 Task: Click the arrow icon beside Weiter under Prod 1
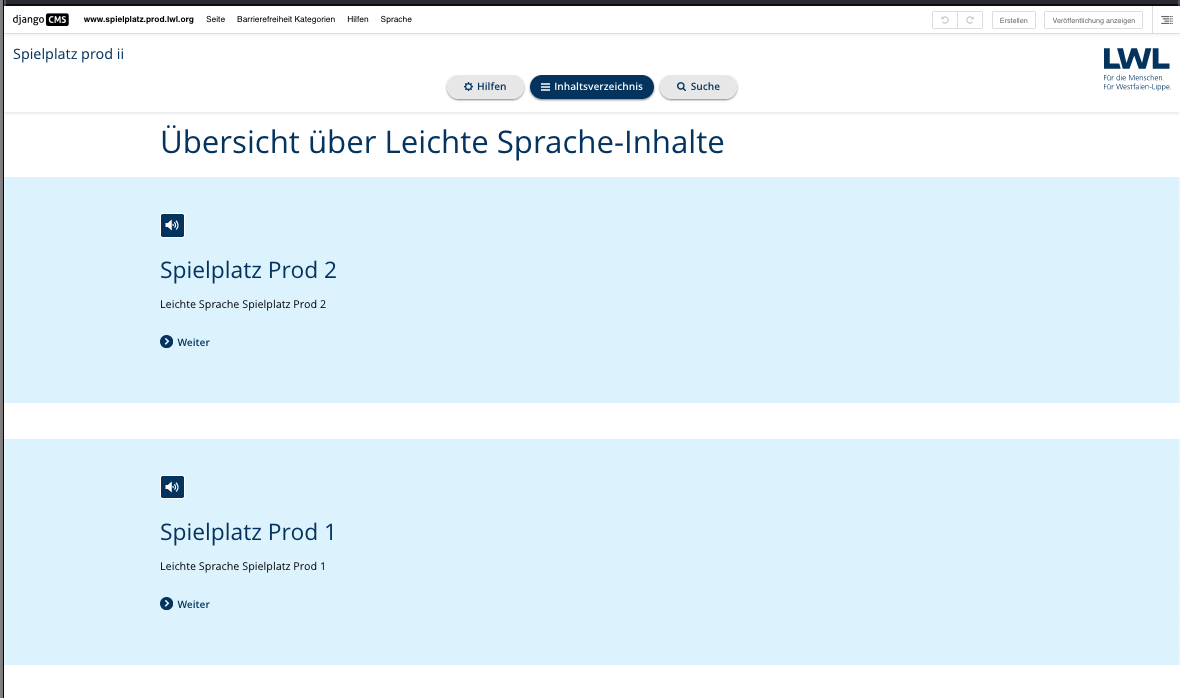tap(166, 603)
